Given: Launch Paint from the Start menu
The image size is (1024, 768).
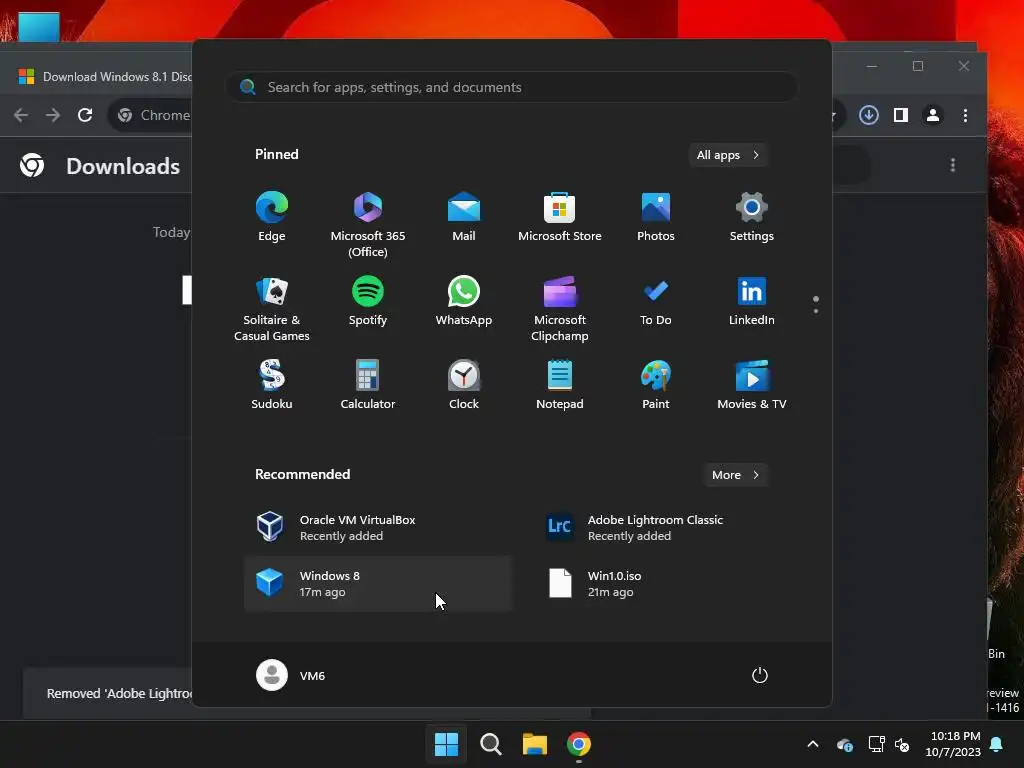Looking at the screenshot, I should tap(656, 385).
